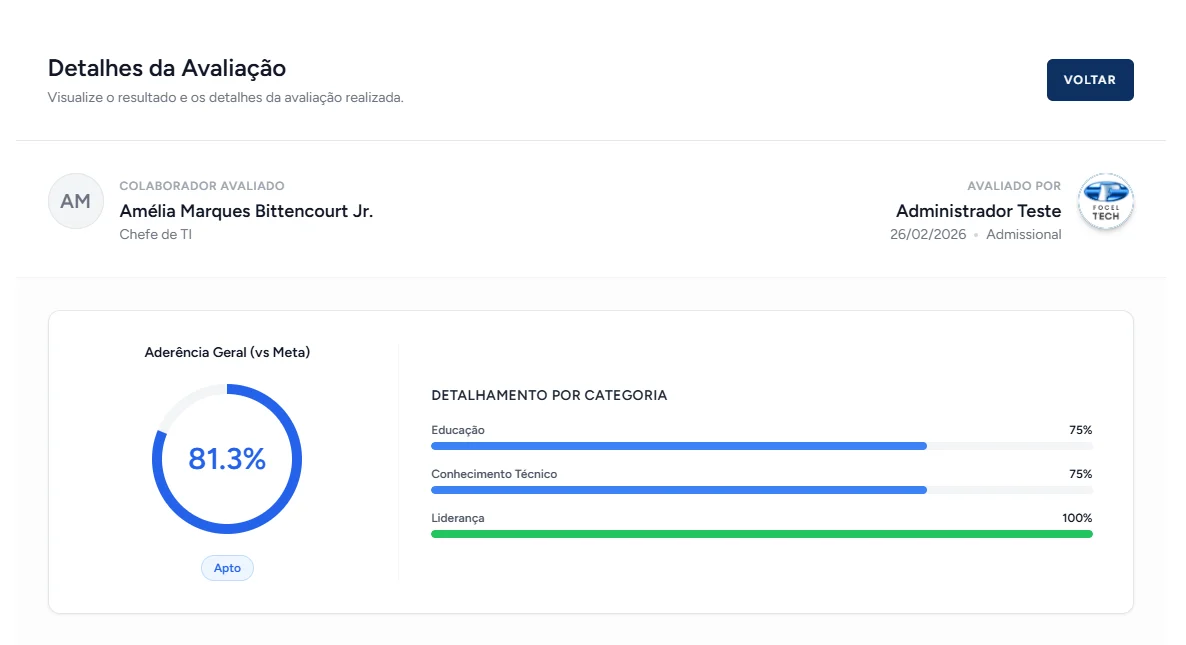
Task: Click the AM avatar of the evaluated collaborator
Action: [x=76, y=201]
